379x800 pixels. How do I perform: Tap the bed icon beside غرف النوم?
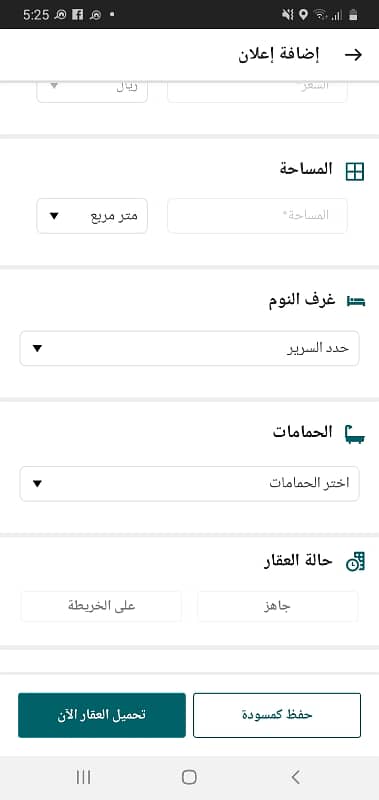pyautogui.click(x=356, y=301)
